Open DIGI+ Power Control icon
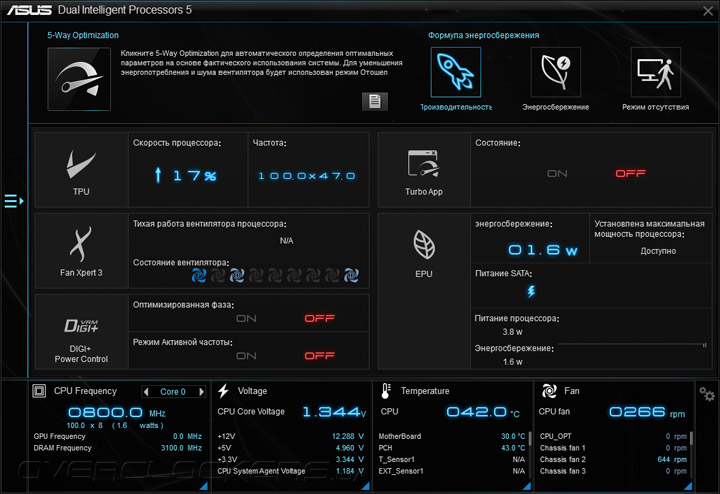 coord(81,326)
